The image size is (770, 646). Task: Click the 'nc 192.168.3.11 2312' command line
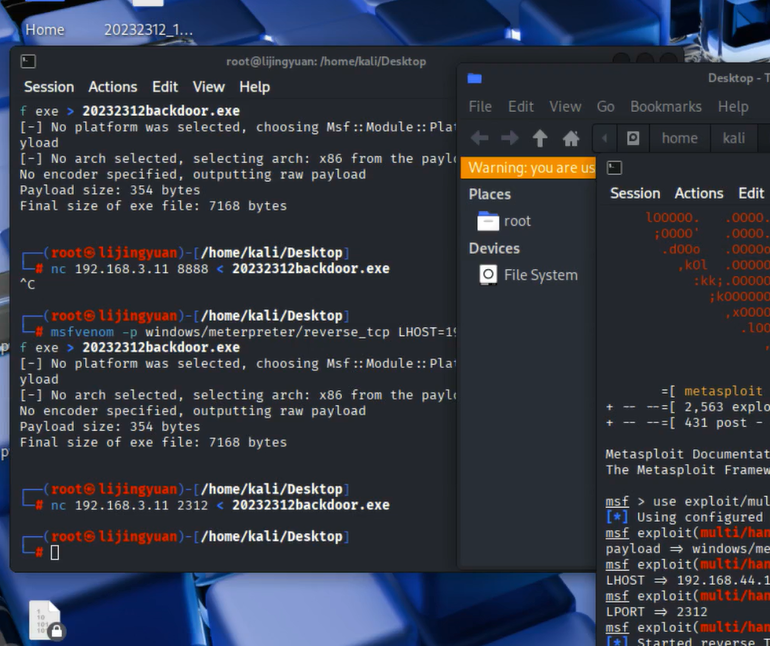tap(220, 505)
